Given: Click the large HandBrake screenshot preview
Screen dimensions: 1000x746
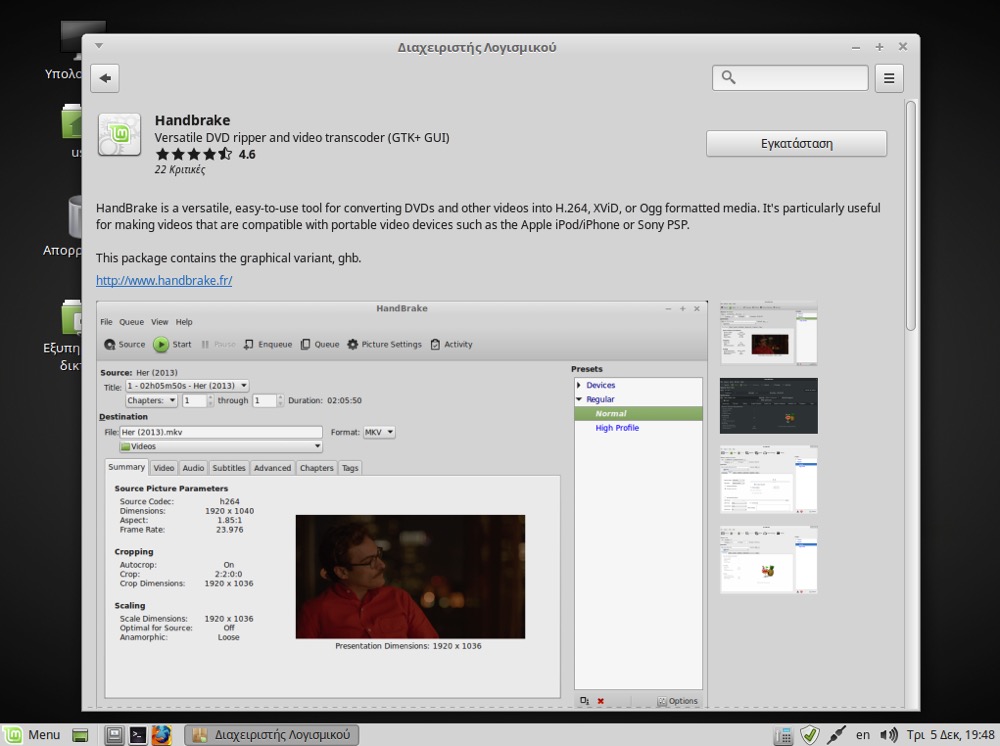Looking at the screenshot, I should click(x=402, y=504).
